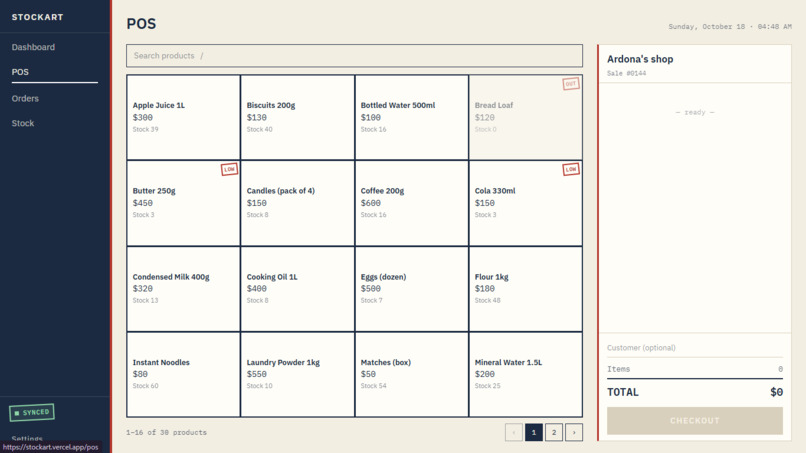The image size is (806, 453).
Task: Go to previous products page arrow
Action: pos(514,432)
